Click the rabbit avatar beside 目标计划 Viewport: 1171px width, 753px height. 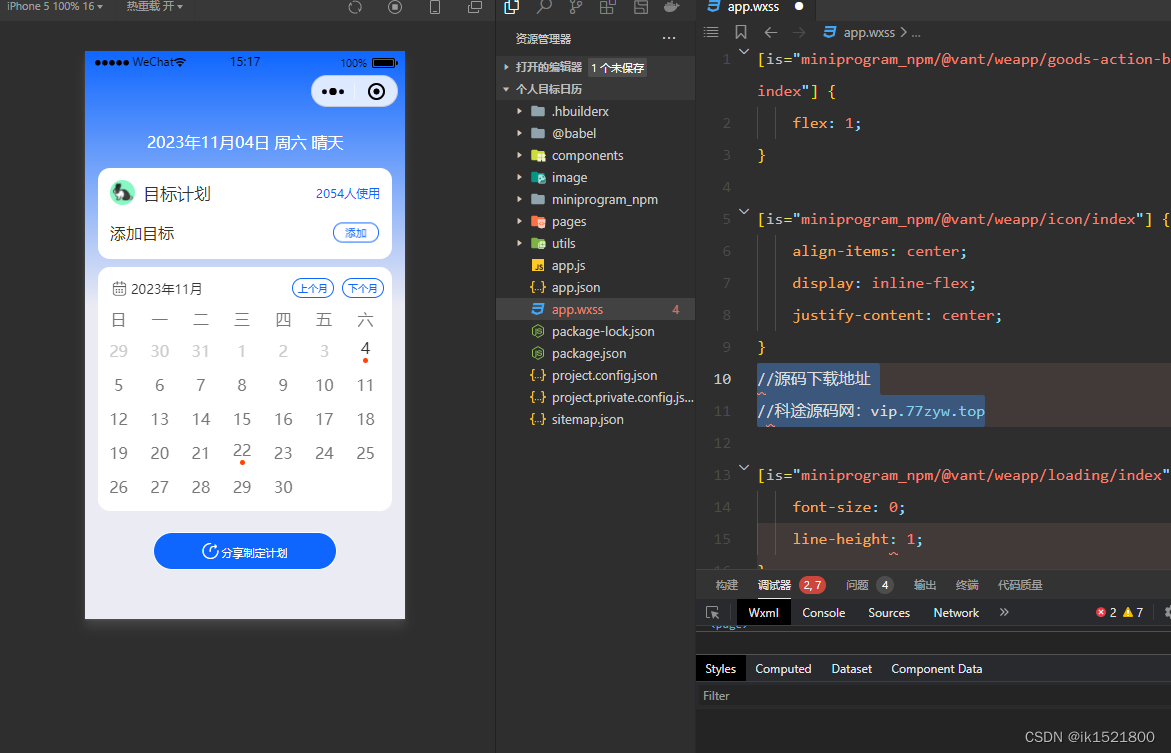[122, 193]
